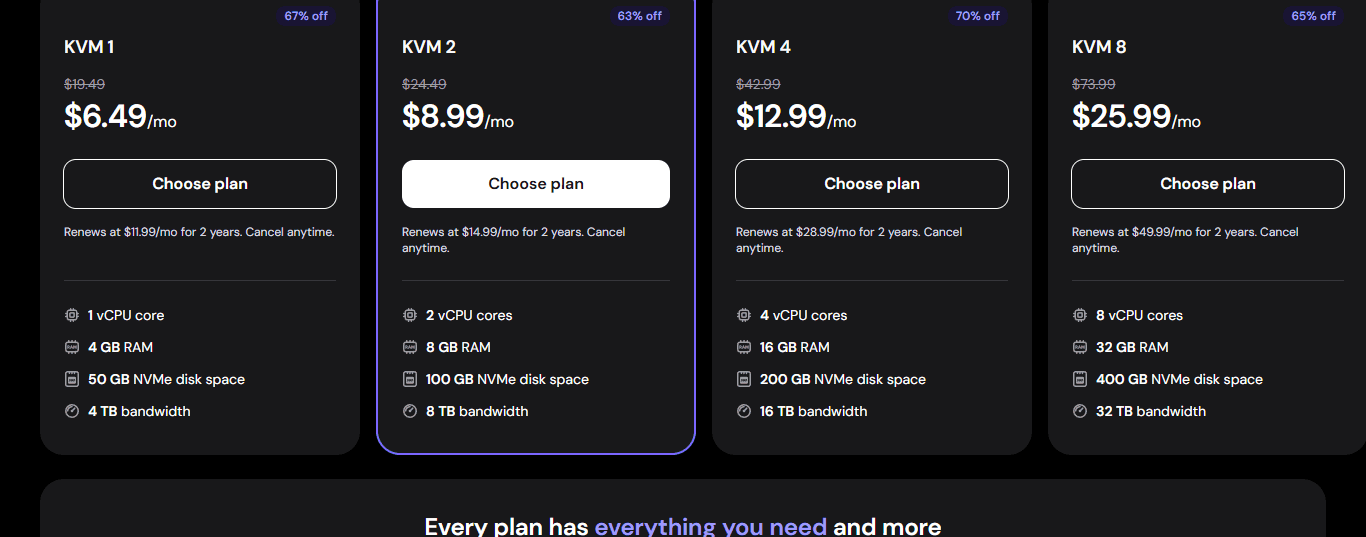The height and width of the screenshot is (537, 1366).
Task: Click the vCPU cores icon in KVM 4
Action: (x=744, y=315)
